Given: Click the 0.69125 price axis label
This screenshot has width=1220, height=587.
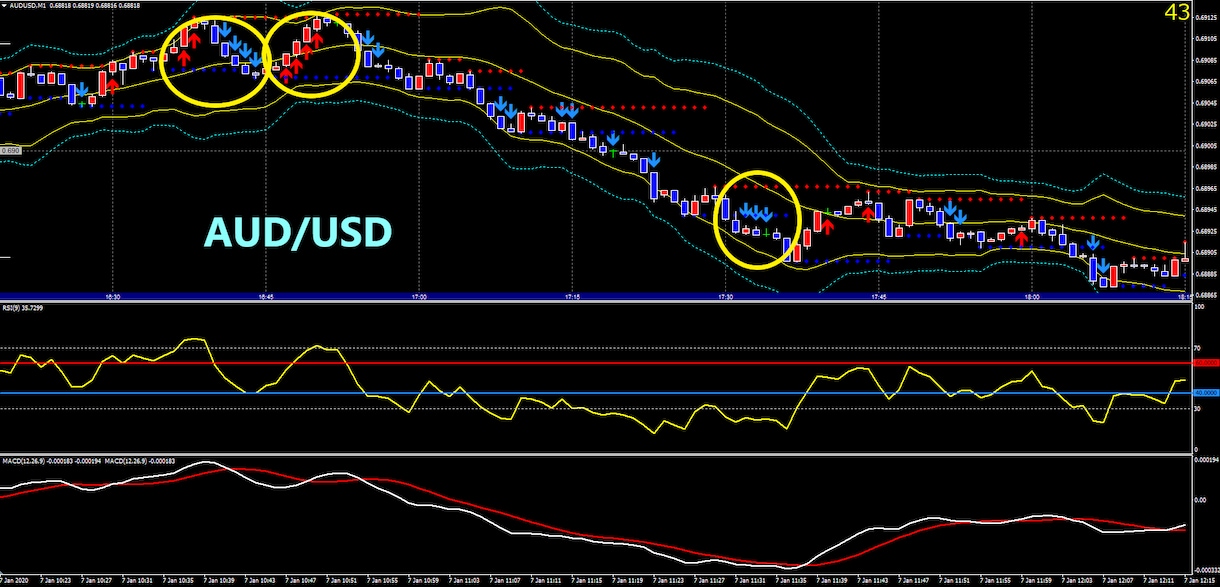Looking at the screenshot, I should pyautogui.click(x=1206, y=17).
